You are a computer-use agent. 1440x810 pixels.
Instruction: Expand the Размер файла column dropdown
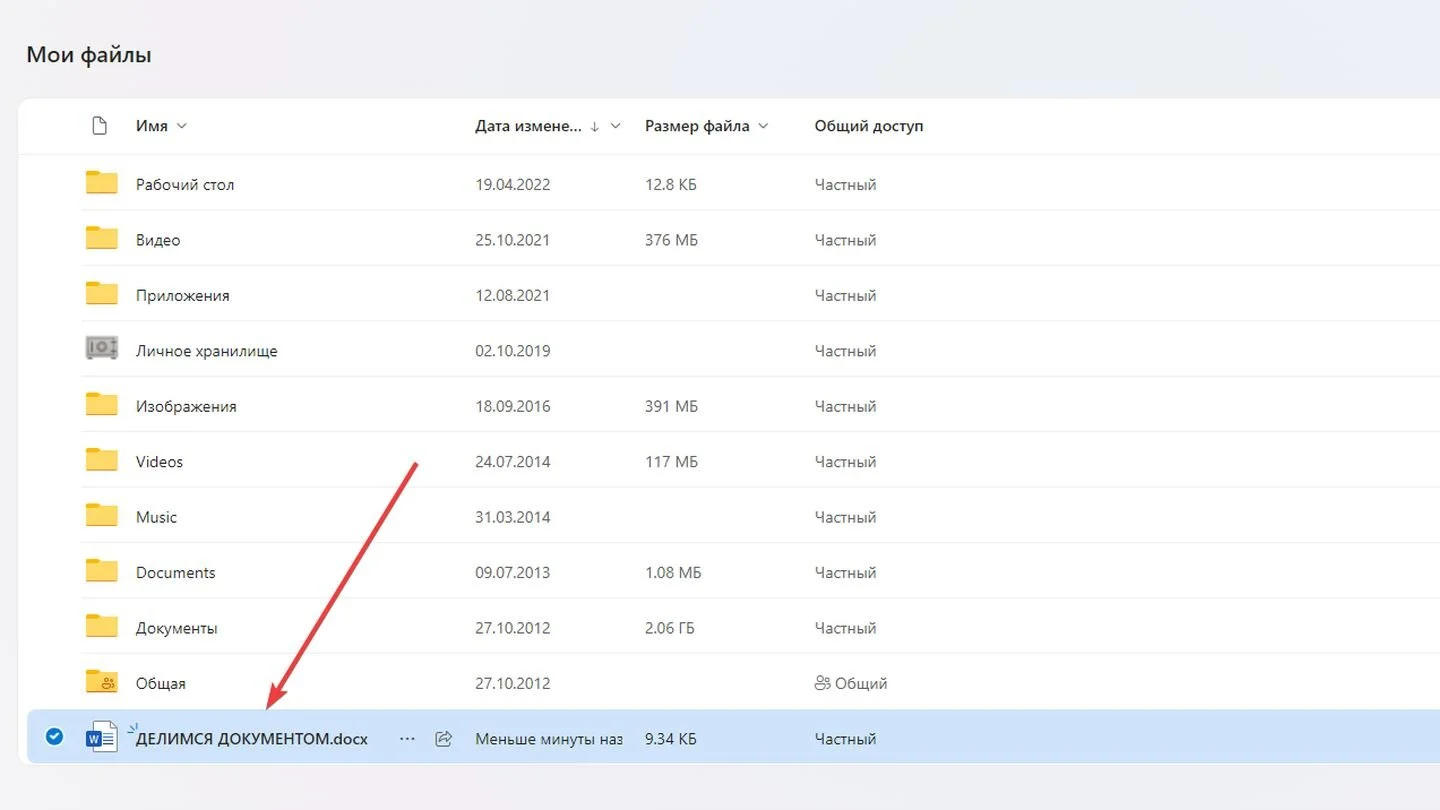[x=763, y=126]
